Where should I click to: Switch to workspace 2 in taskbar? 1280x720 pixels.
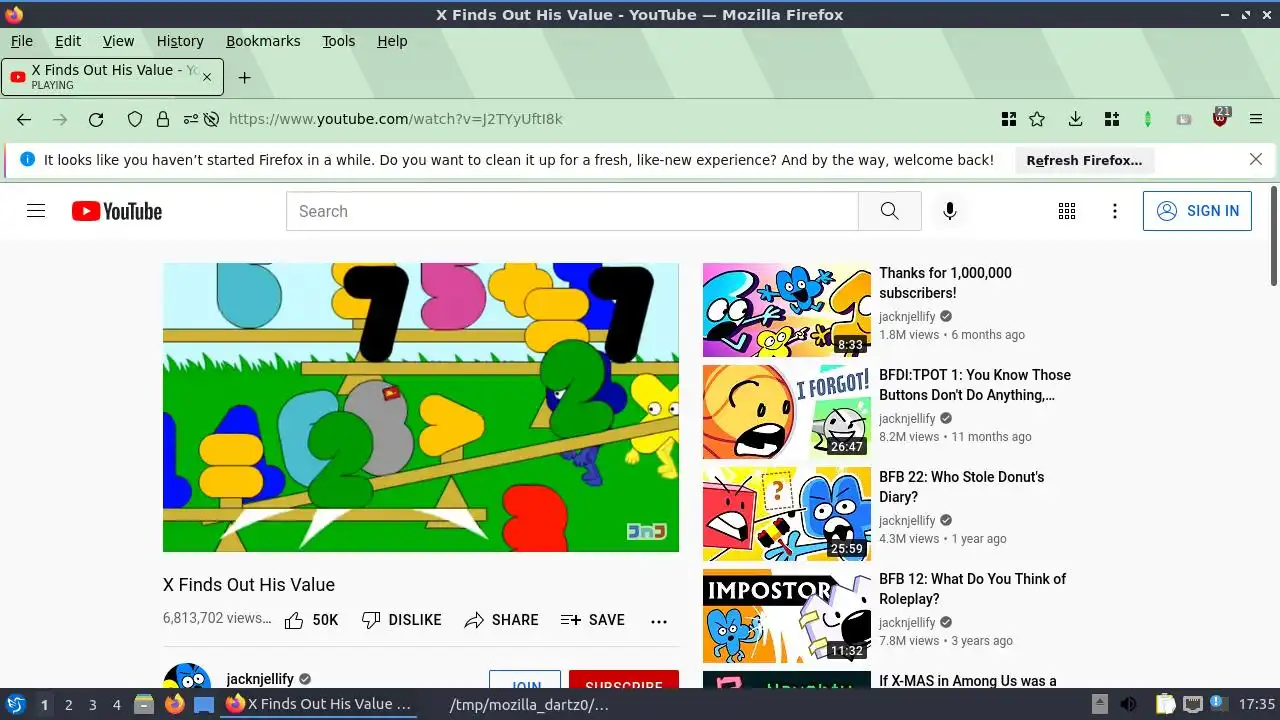(68, 705)
